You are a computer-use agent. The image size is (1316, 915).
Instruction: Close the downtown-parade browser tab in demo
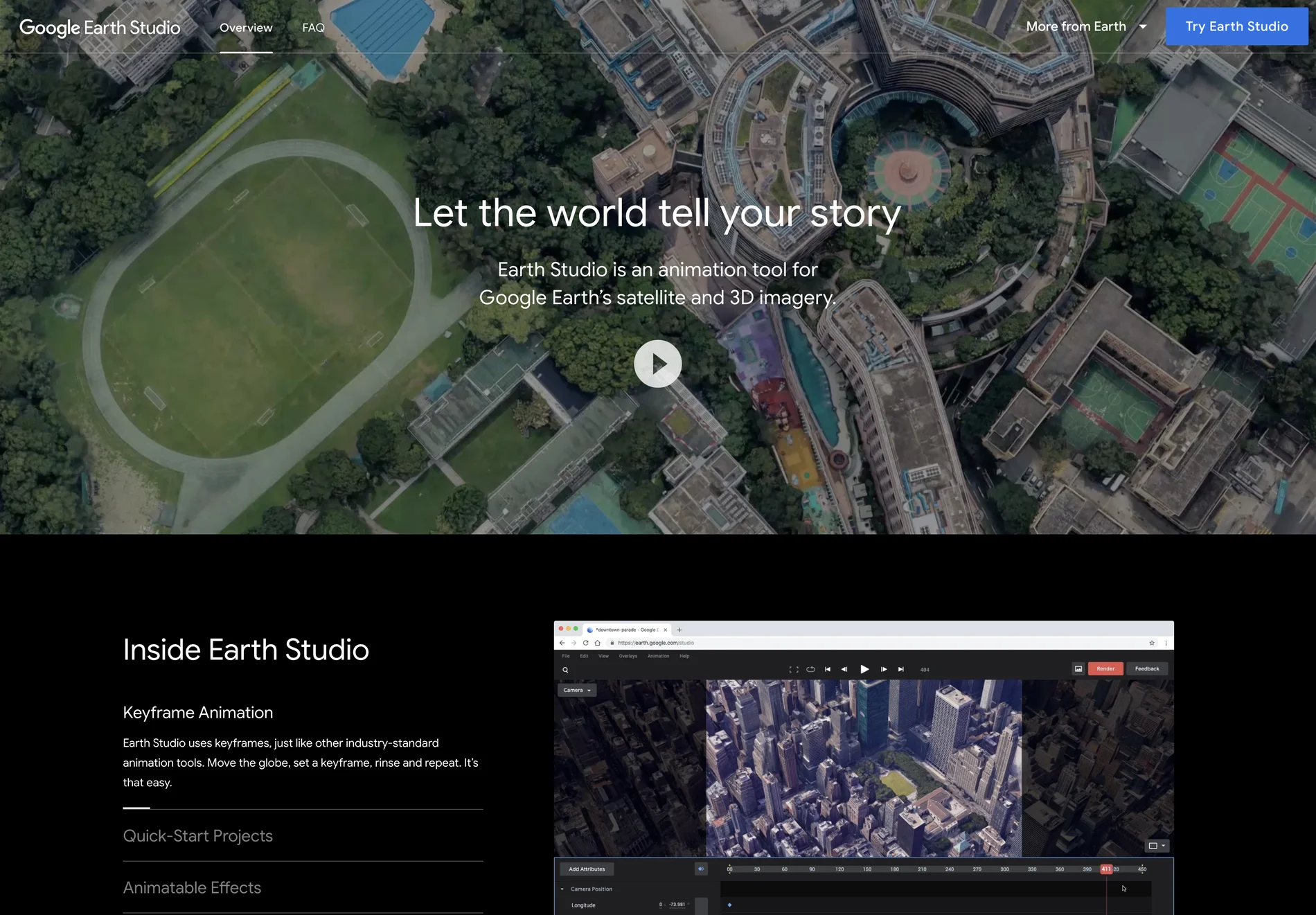[x=666, y=630]
